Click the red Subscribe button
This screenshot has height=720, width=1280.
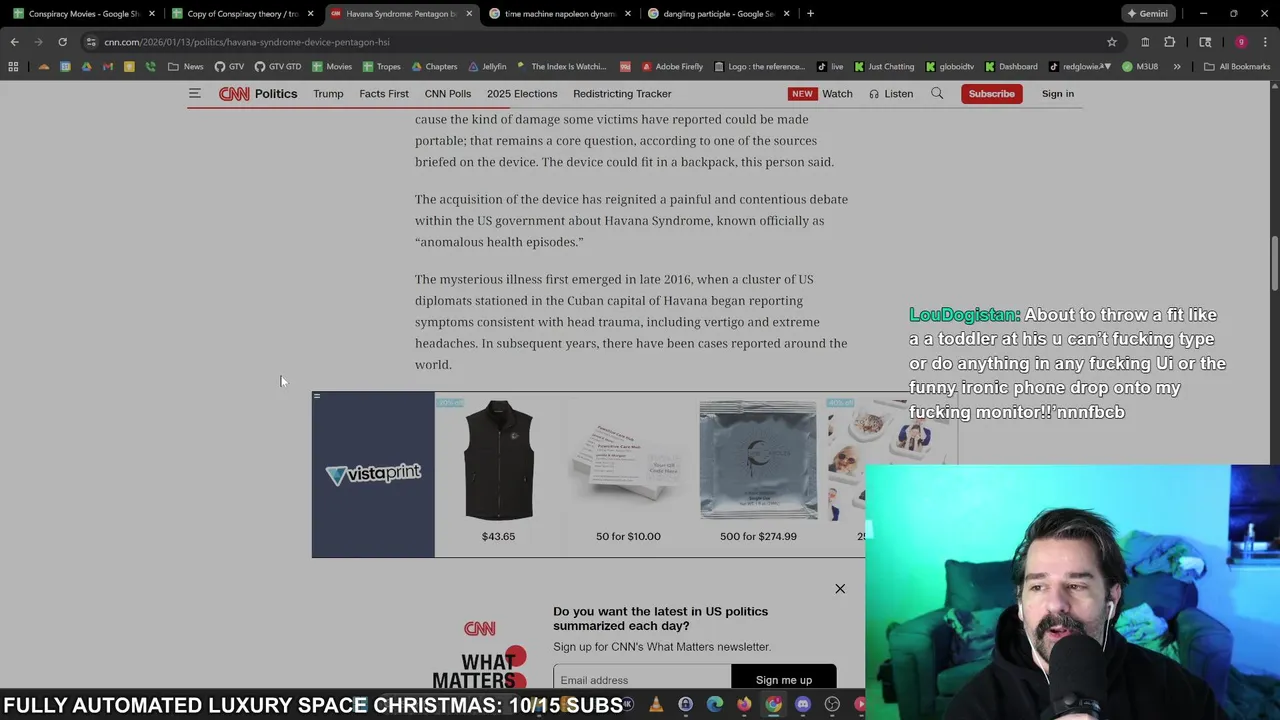click(991, 94)
